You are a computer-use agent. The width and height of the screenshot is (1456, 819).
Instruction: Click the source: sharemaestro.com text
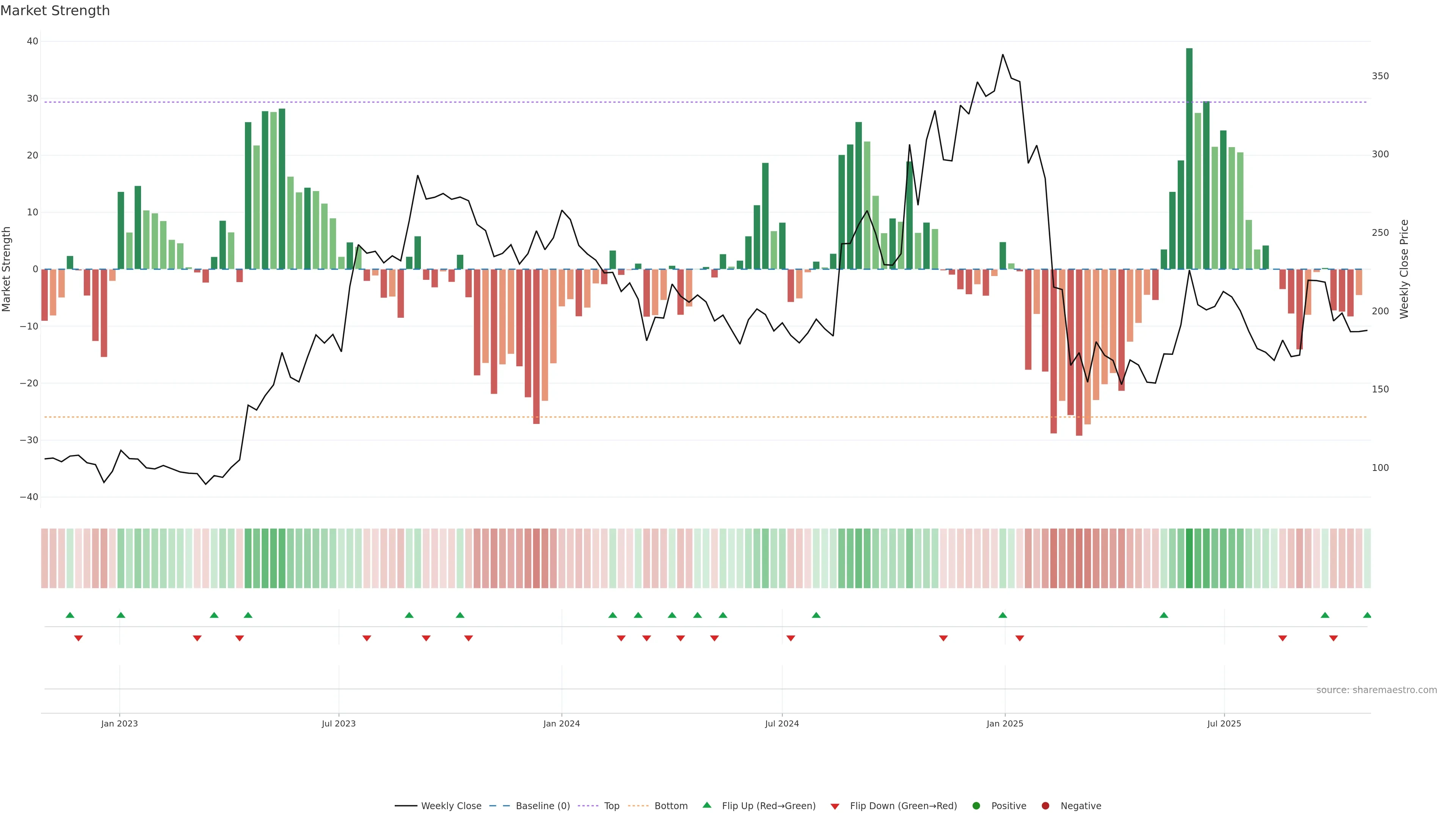click(x=1376, y=690)
